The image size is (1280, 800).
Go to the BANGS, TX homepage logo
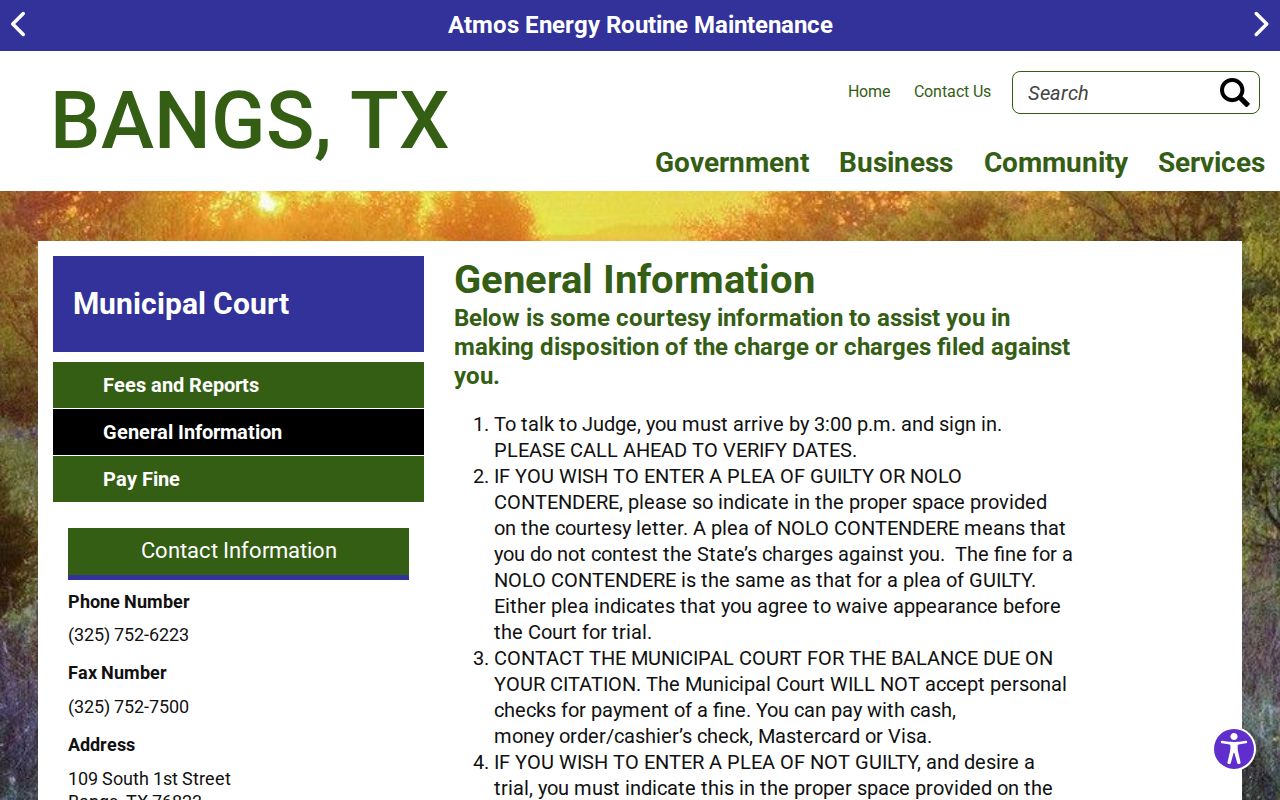click(x=249, y=121)
